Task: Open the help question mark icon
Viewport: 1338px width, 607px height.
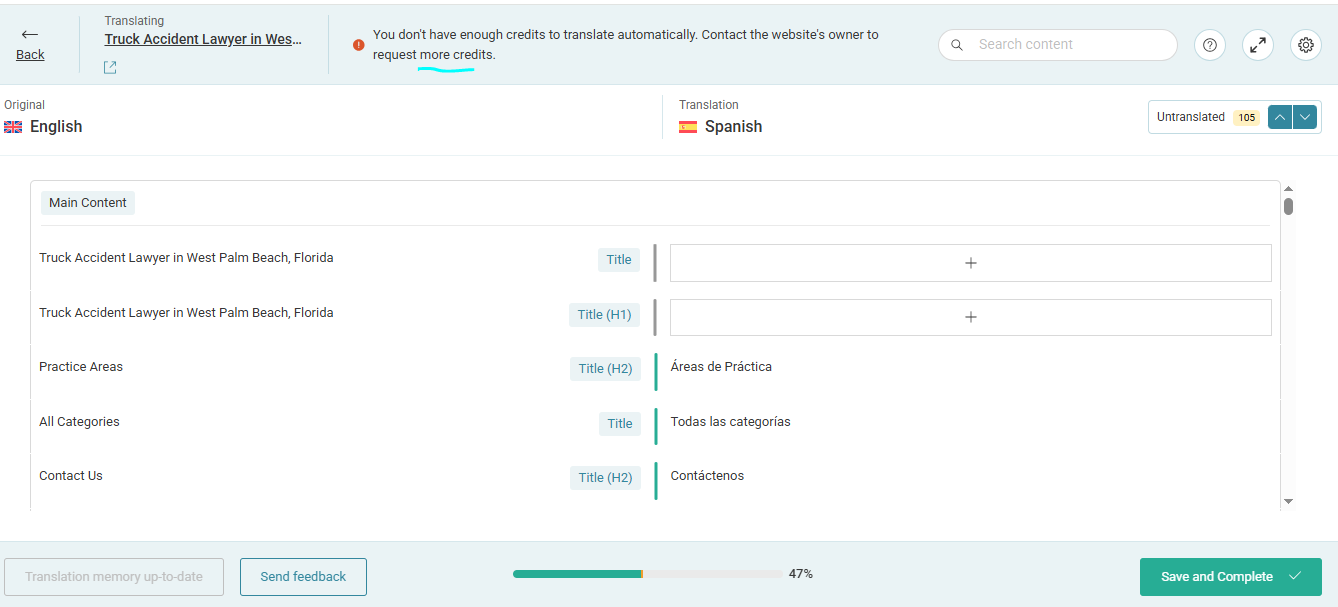Action: tap(1210, 45)
